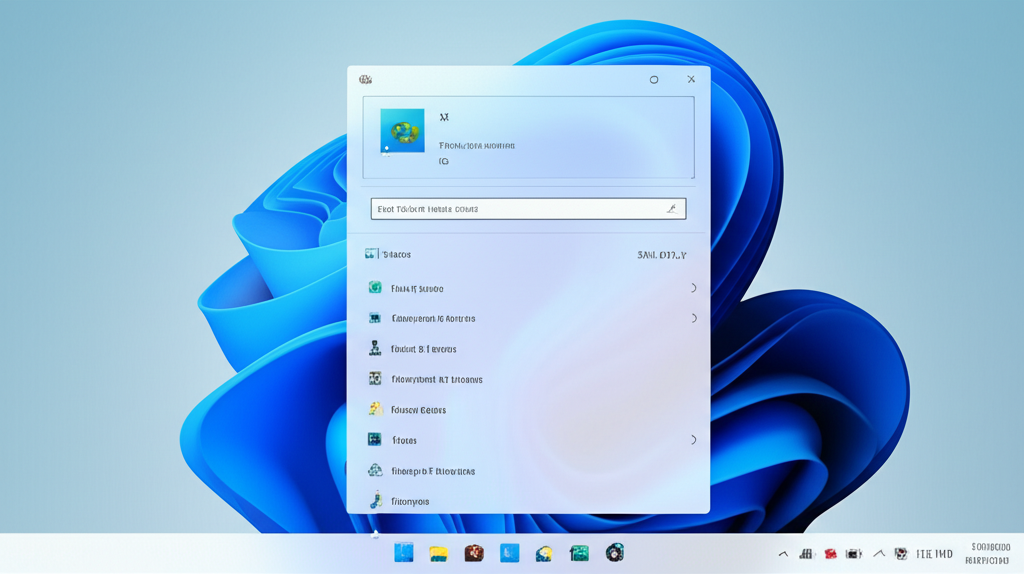
Task: Click the green round icon in the first list row
Action: [x=375, y=288]
